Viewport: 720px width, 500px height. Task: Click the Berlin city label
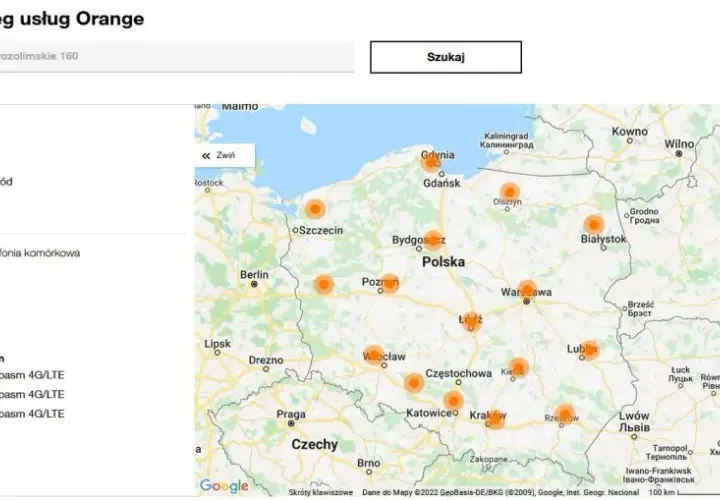point(254,275)
